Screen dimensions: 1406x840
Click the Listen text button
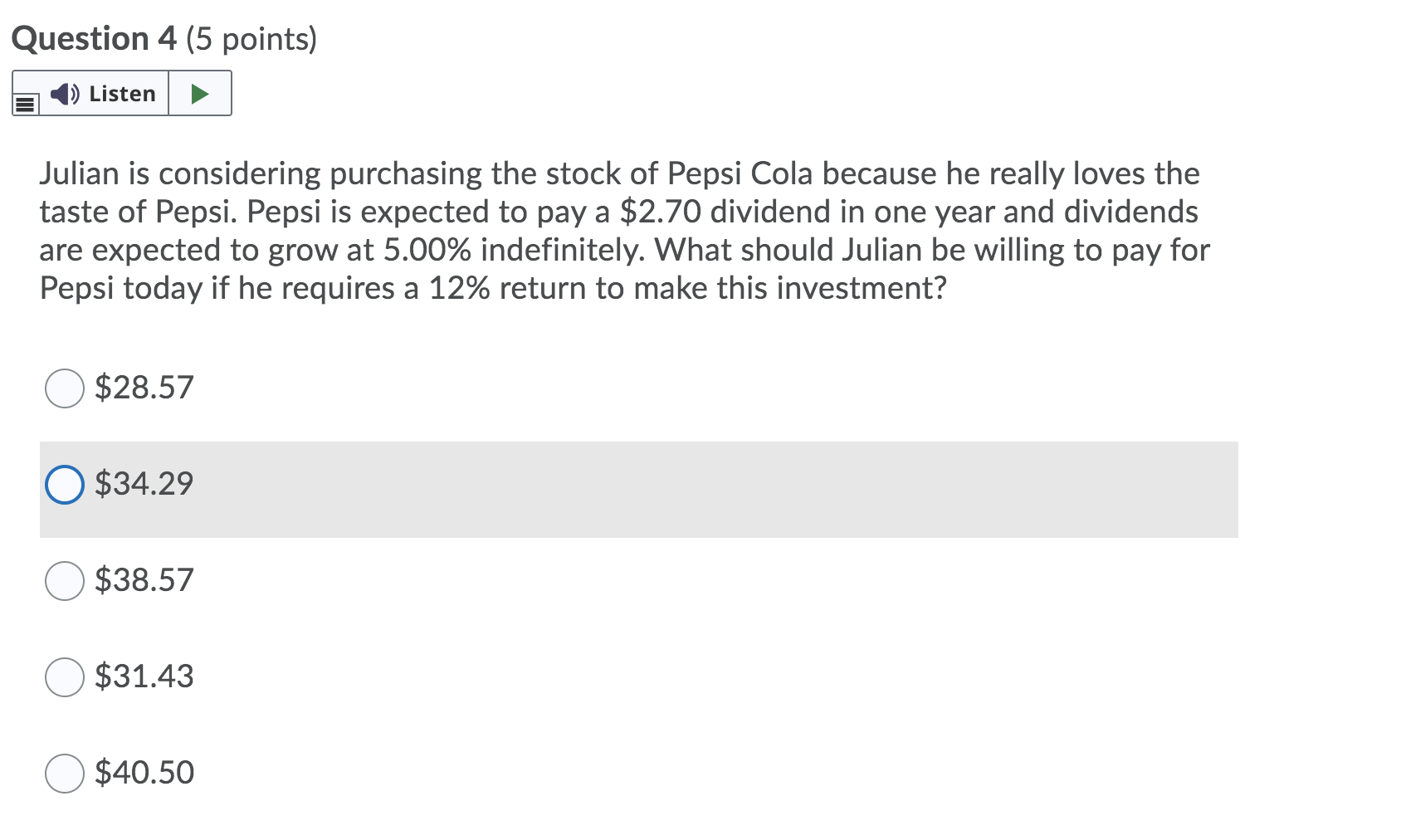122,94
